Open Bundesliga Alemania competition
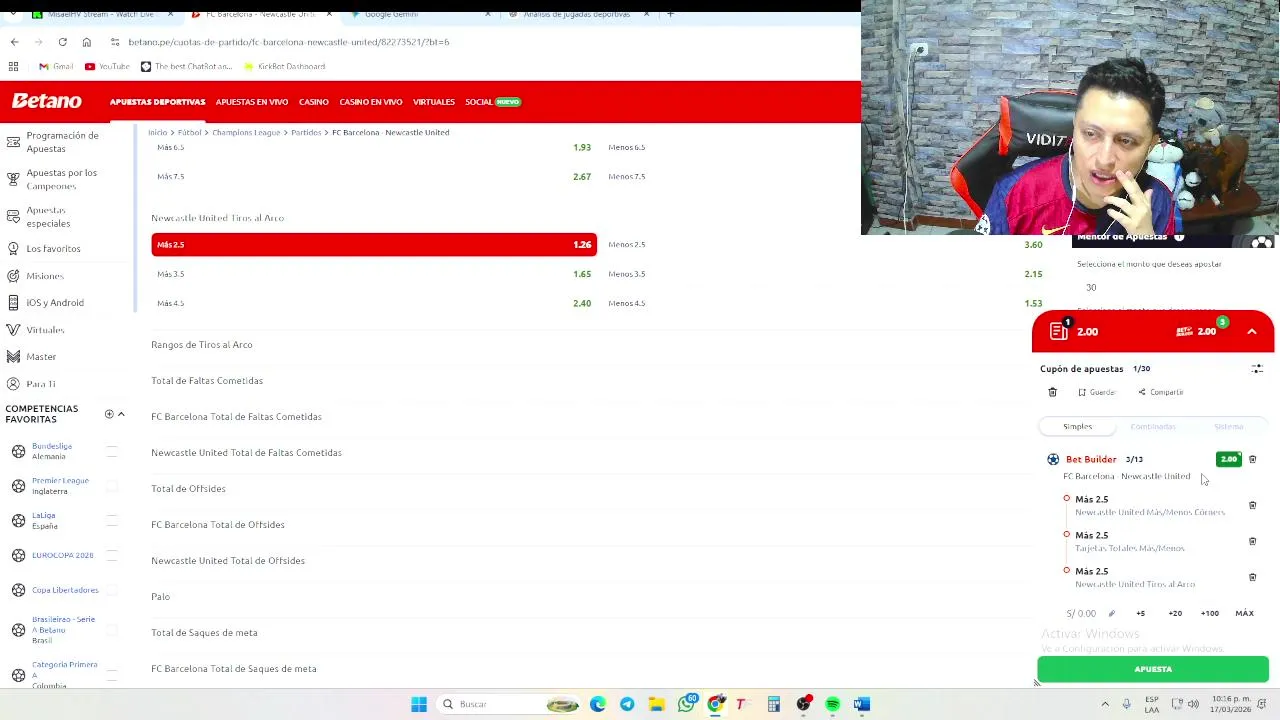 pyautogui.click(x=51, y=451)
